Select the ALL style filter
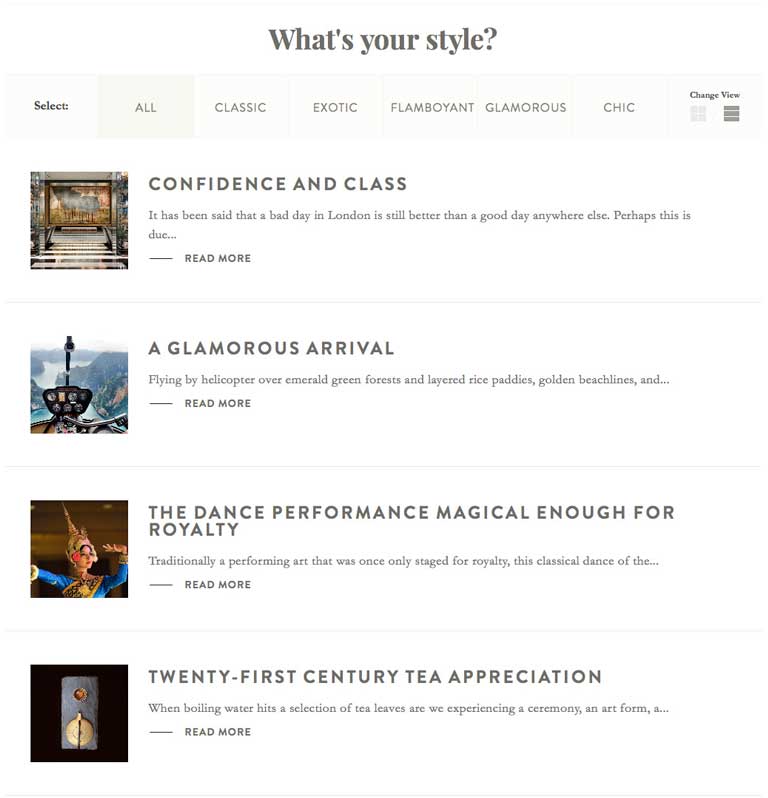Image resolution: width=768 pixels, height=798 pixels. (x=146, y=107)
